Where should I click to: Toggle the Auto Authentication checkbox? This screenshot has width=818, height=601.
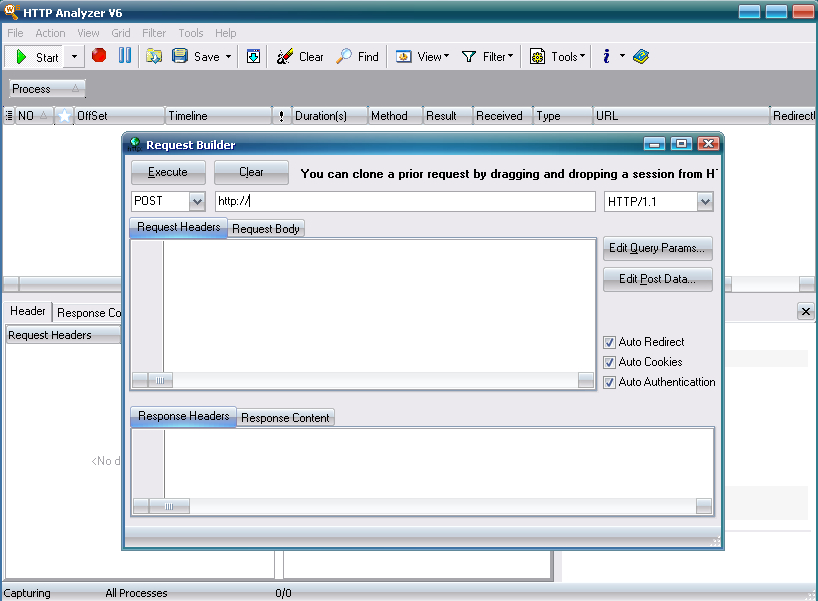(609, 382)
